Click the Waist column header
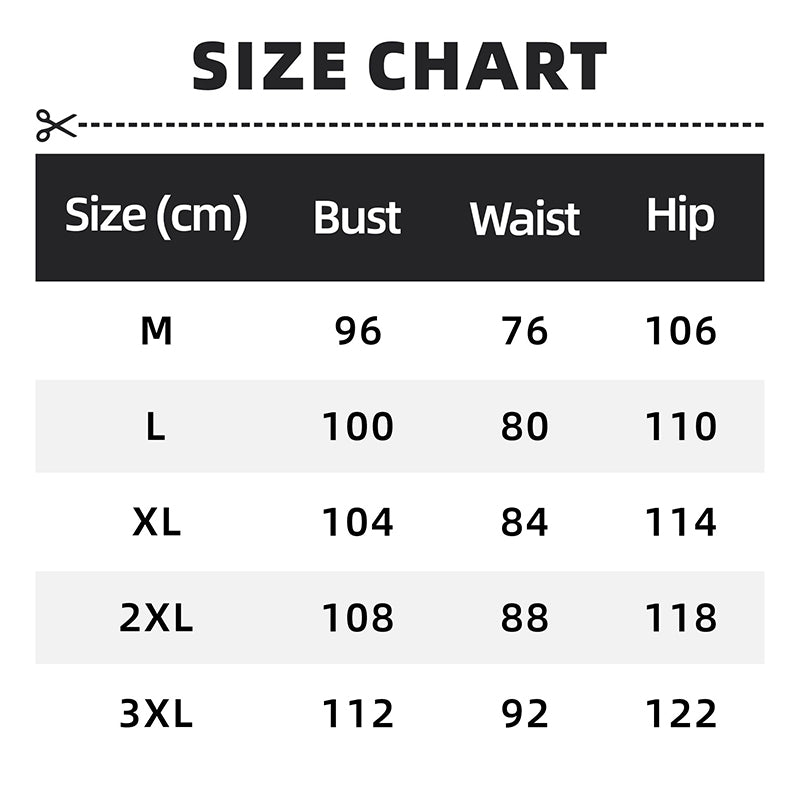 (x=525, y=218)
